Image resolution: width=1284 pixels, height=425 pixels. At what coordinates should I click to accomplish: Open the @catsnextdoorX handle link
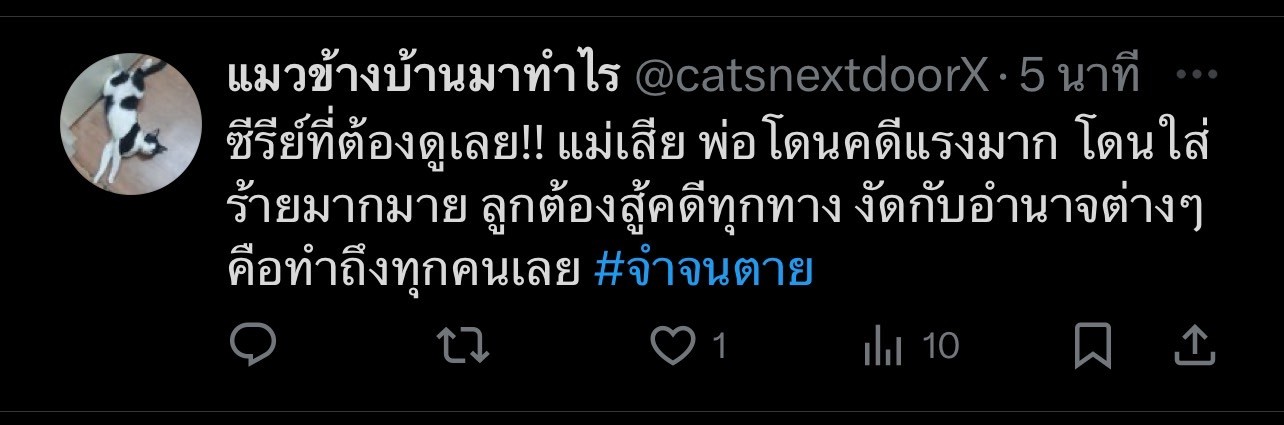[x=812, y=77]
